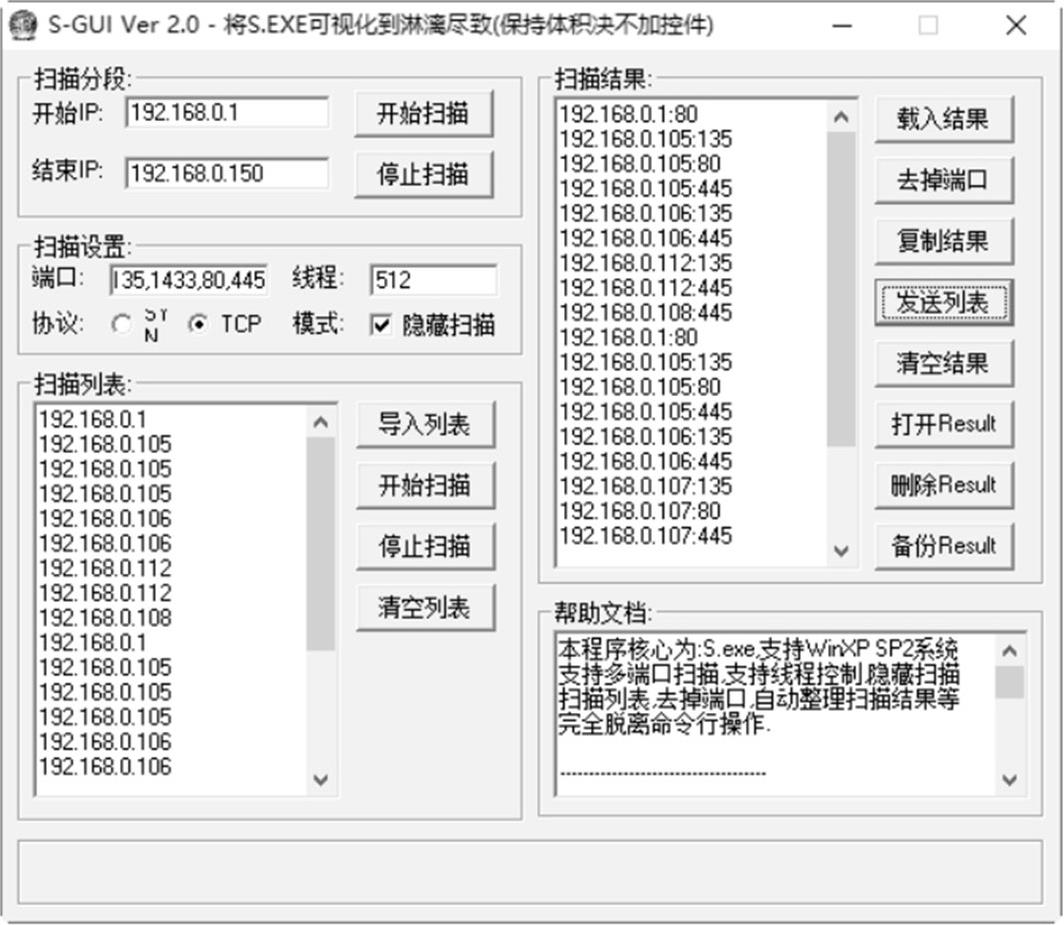Select first 192.168.0.112 in 扫描列表
This screenshot has width=1064, height=925.
[105, 569]
